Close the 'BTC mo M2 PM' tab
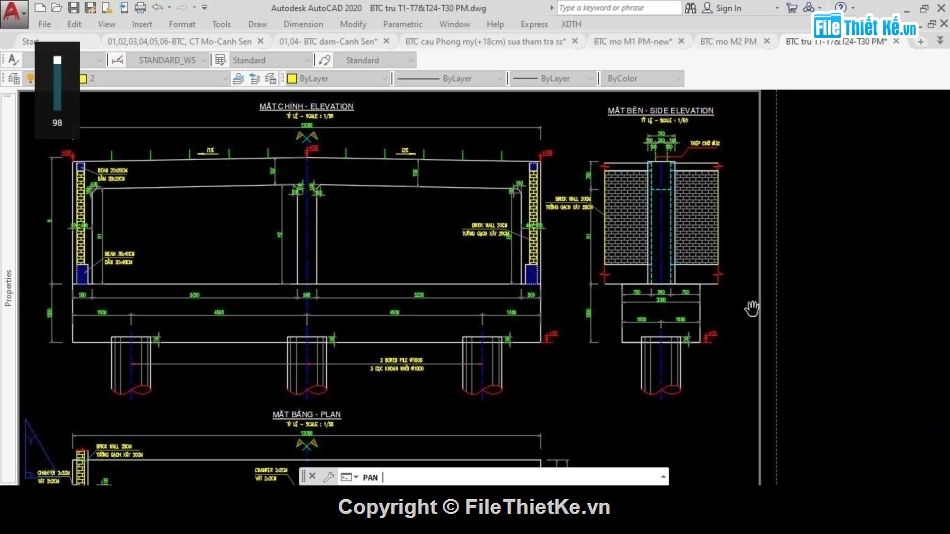 click(x=766, y=41)
